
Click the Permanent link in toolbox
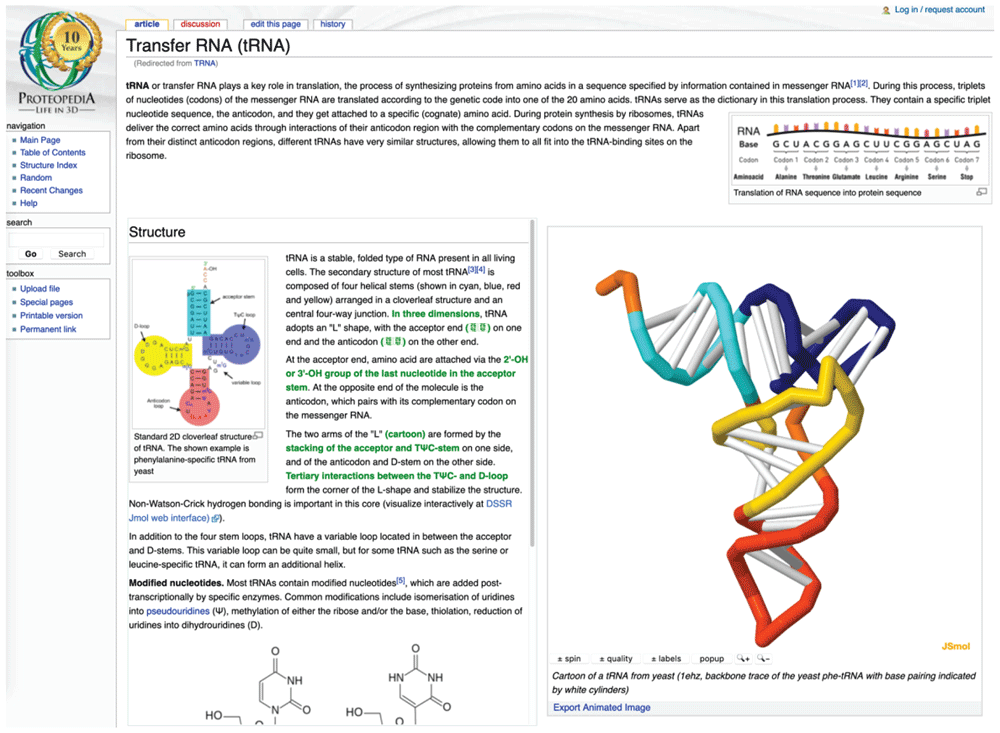[x=48, y=329]
